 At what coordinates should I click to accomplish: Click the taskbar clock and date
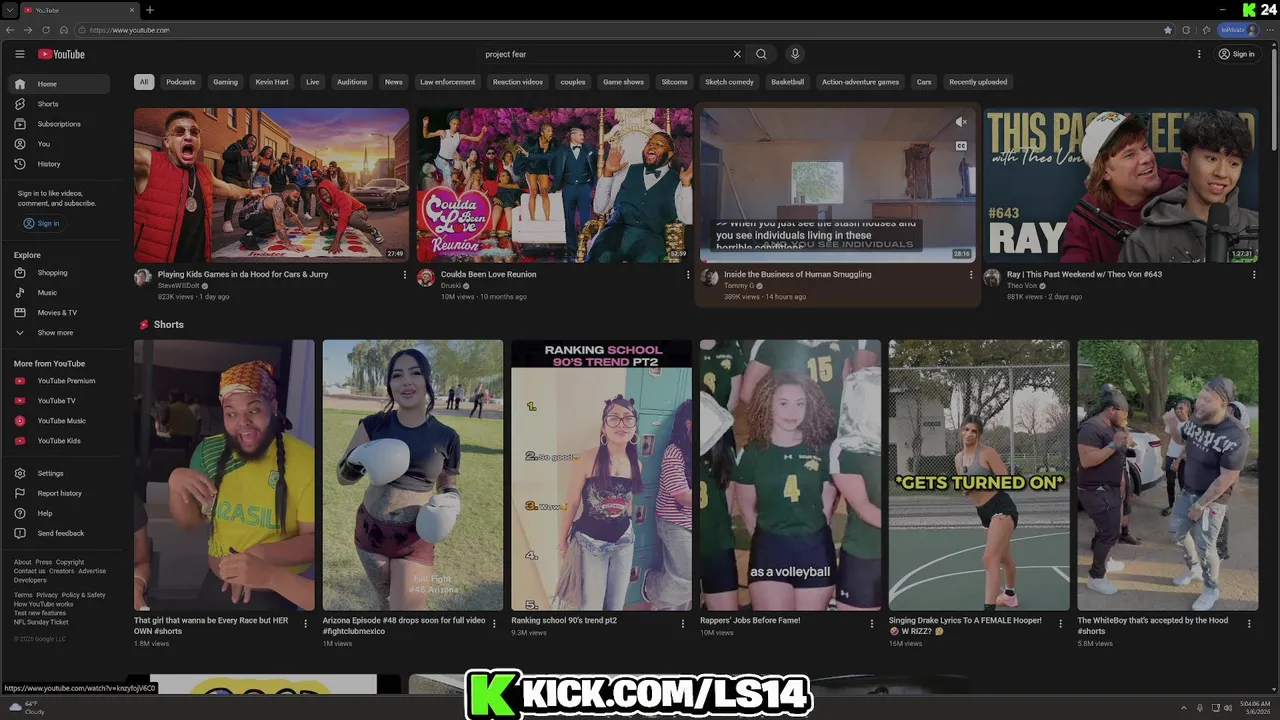tap(1255, 708)
